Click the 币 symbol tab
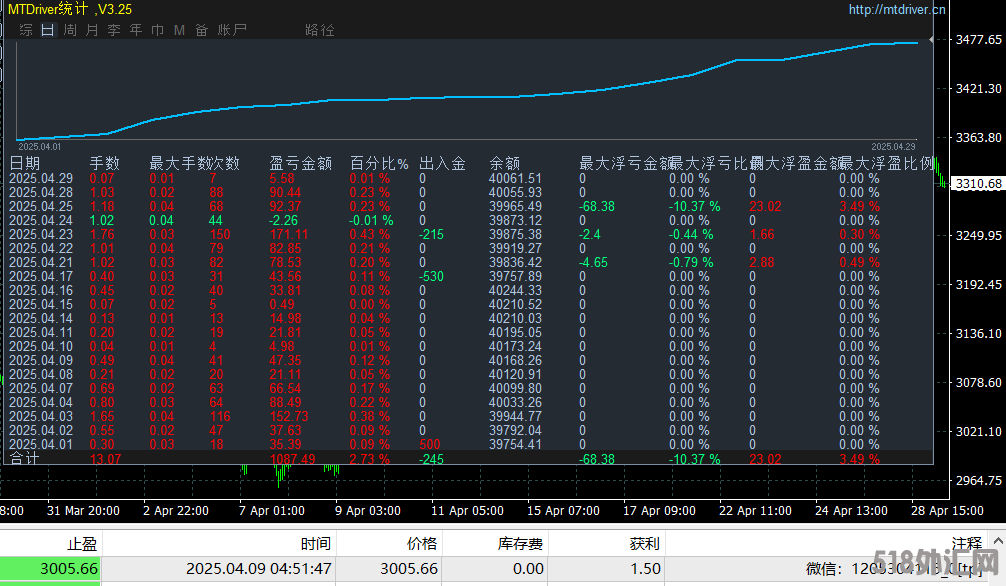 pyautogui.click(x=158, y=30)
